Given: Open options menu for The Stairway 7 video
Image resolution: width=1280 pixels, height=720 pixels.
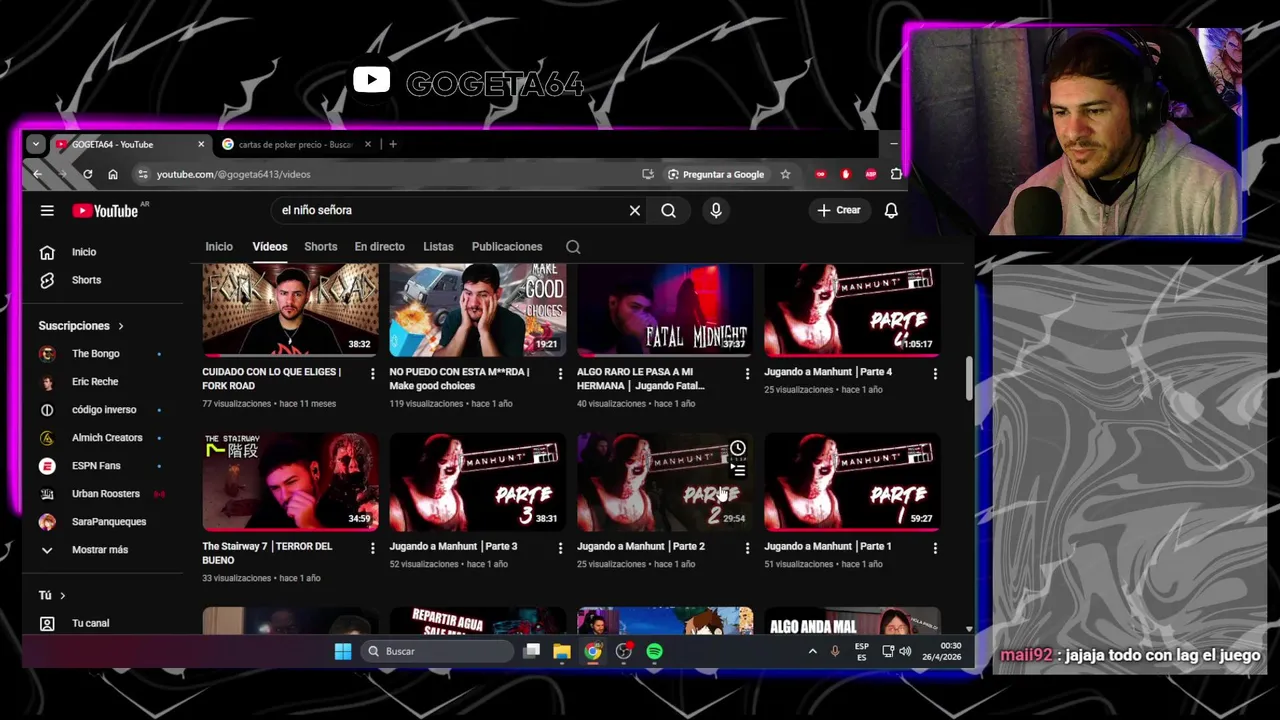Looking at the screenshot, I should (x=373, y=548).
